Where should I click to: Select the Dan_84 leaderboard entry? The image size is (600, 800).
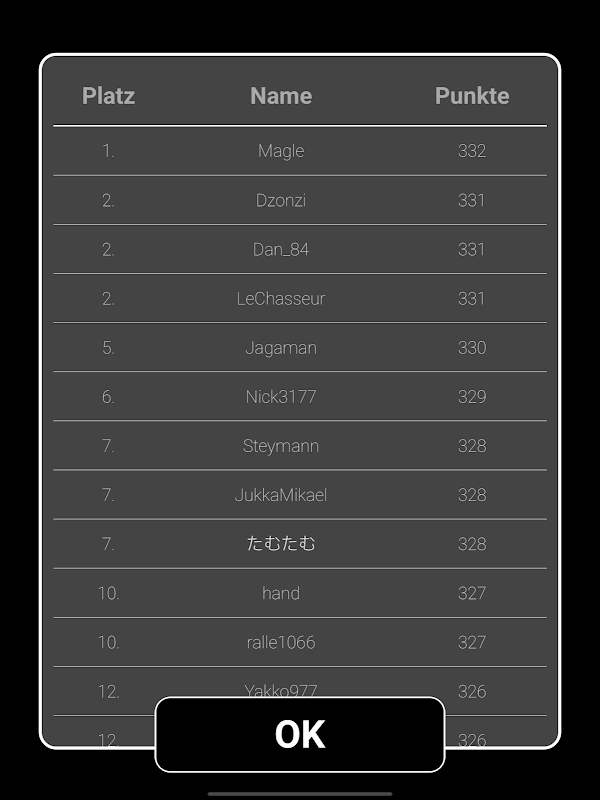click(281, 249)
